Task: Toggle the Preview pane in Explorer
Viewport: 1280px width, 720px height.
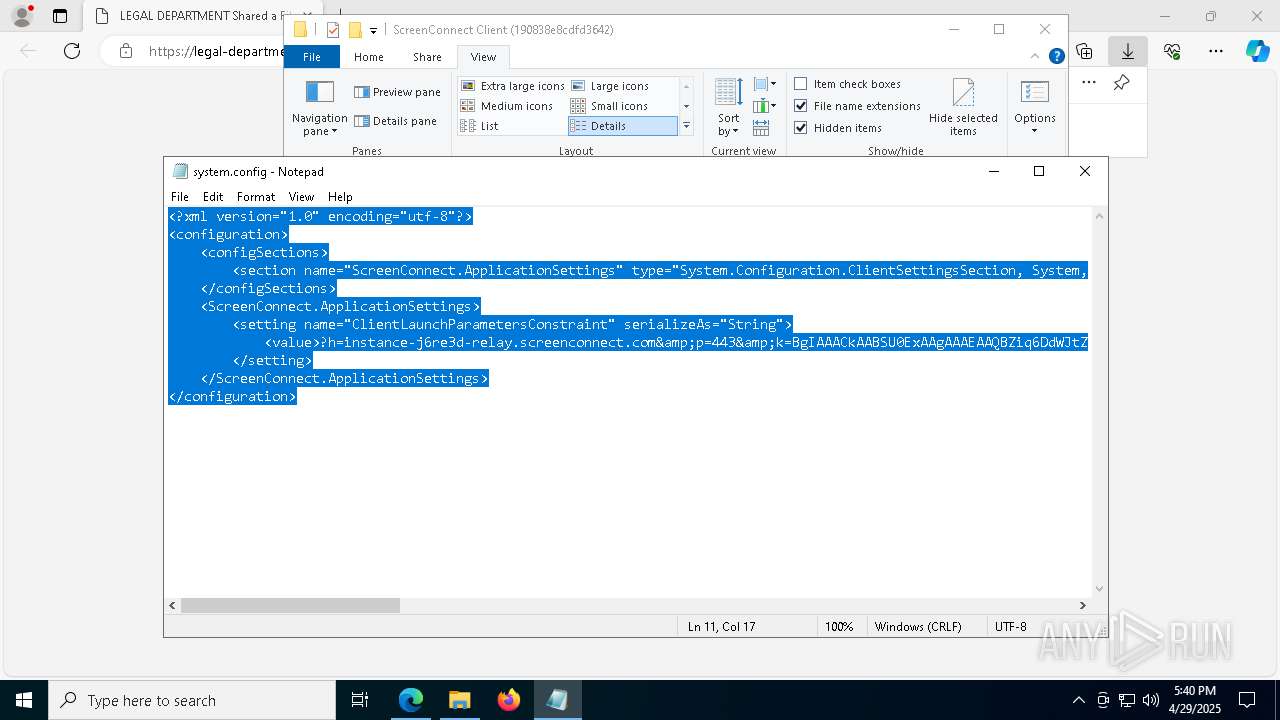Action: coord(397,92)
